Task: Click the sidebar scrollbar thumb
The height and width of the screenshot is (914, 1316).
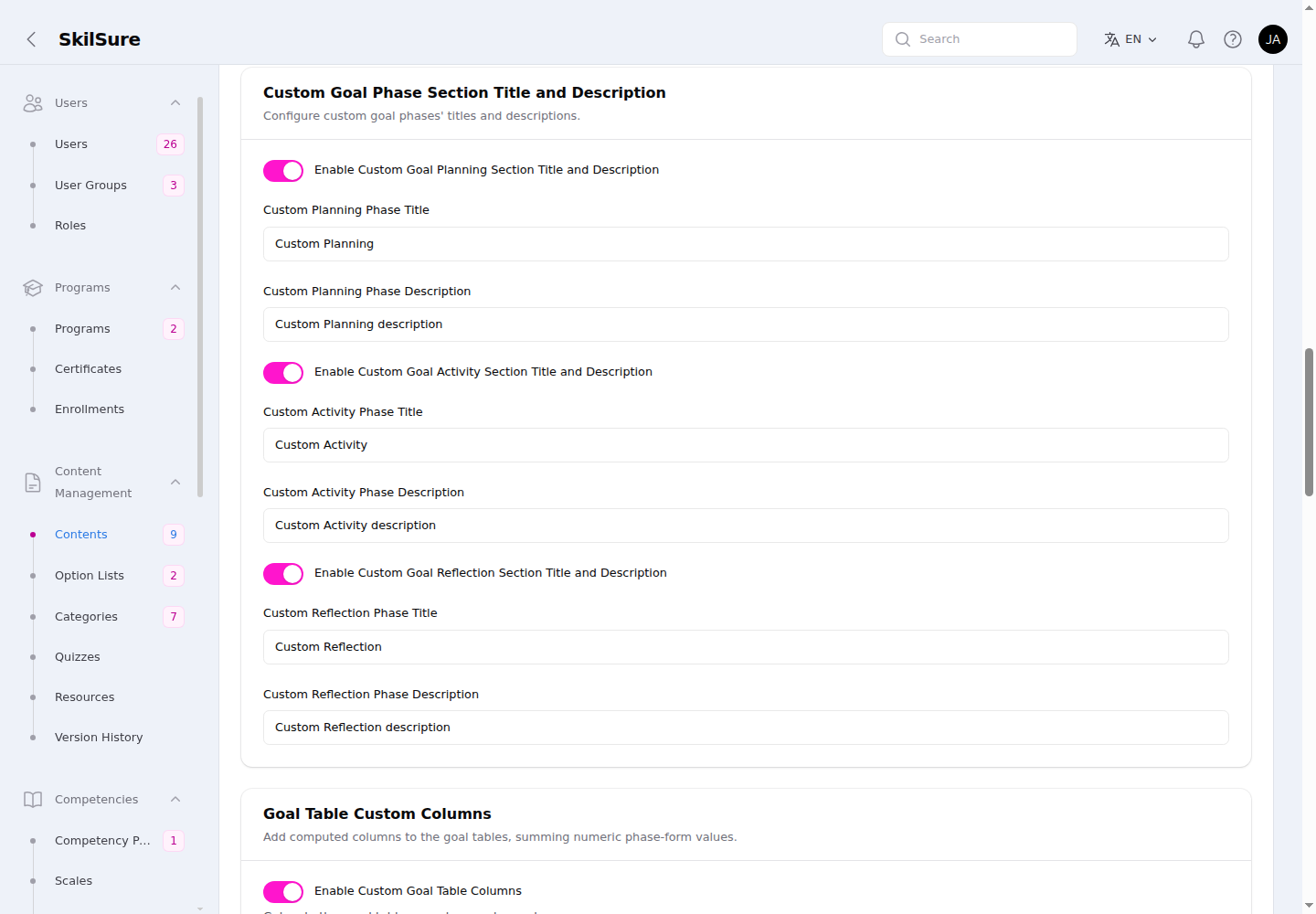Action: click(200, 297)
